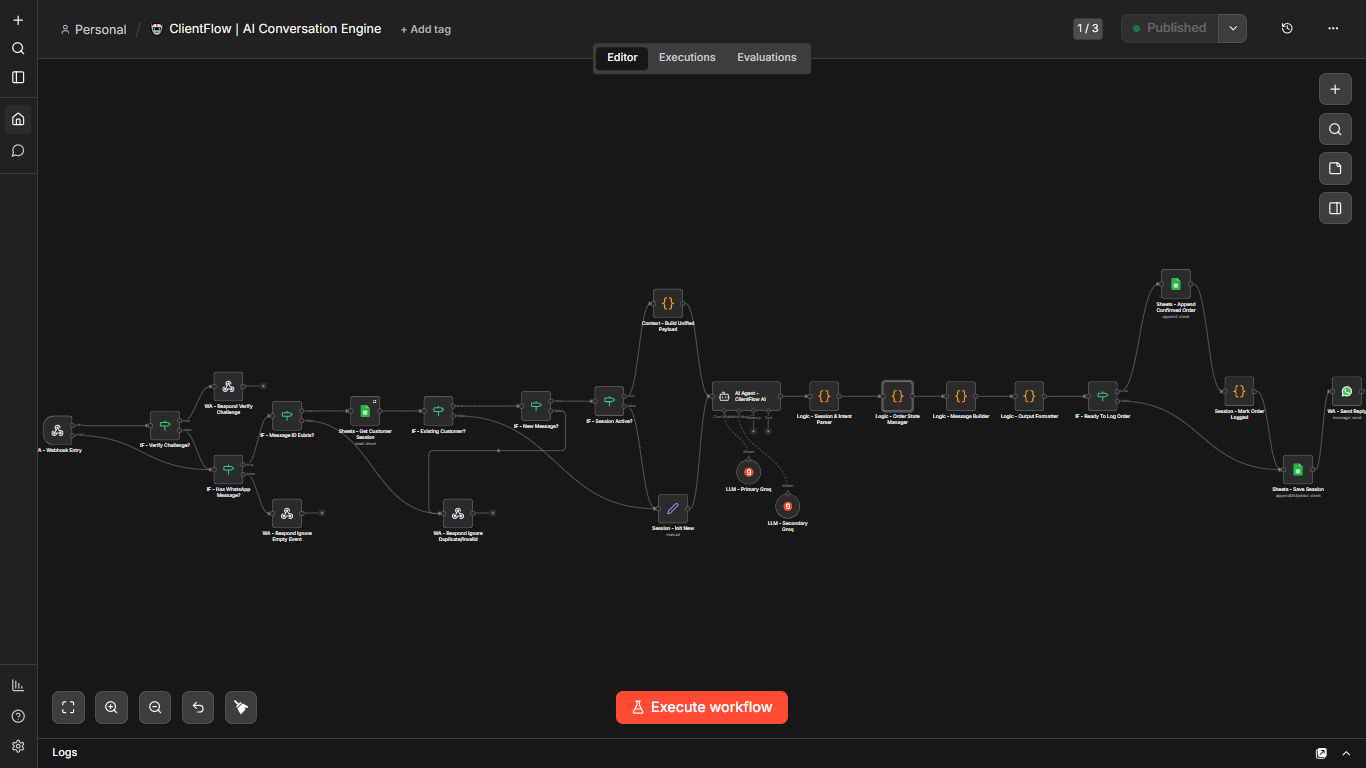Add a new node using the plus icon

coord(1335,89)
